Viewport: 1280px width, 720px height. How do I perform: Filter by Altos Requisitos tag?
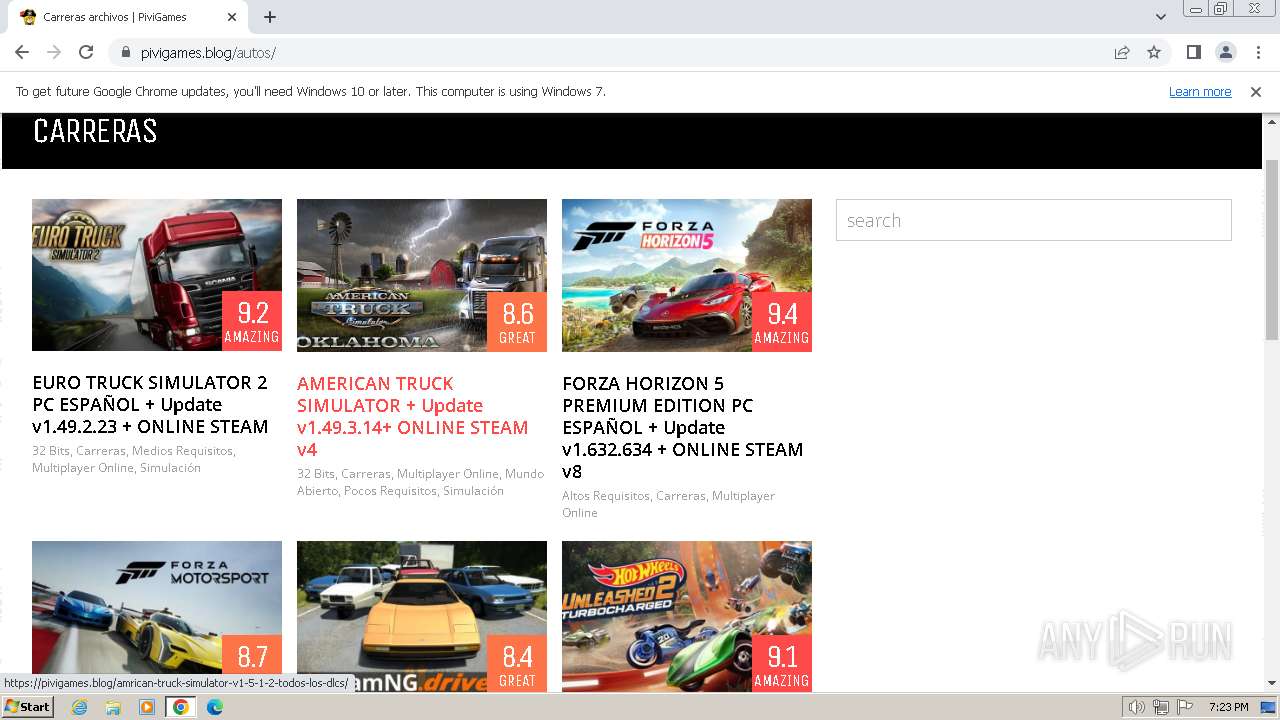[x=605, y=496]
